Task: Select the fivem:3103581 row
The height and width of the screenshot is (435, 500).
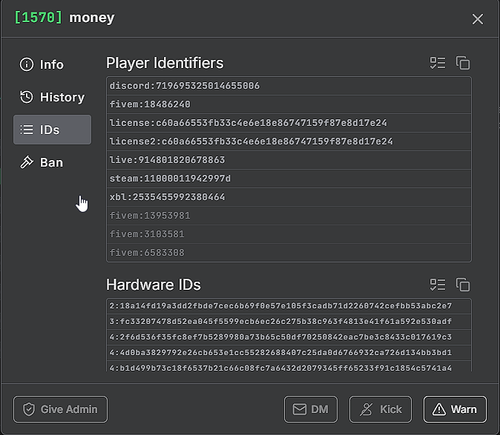Action: (x=289, y=234)
